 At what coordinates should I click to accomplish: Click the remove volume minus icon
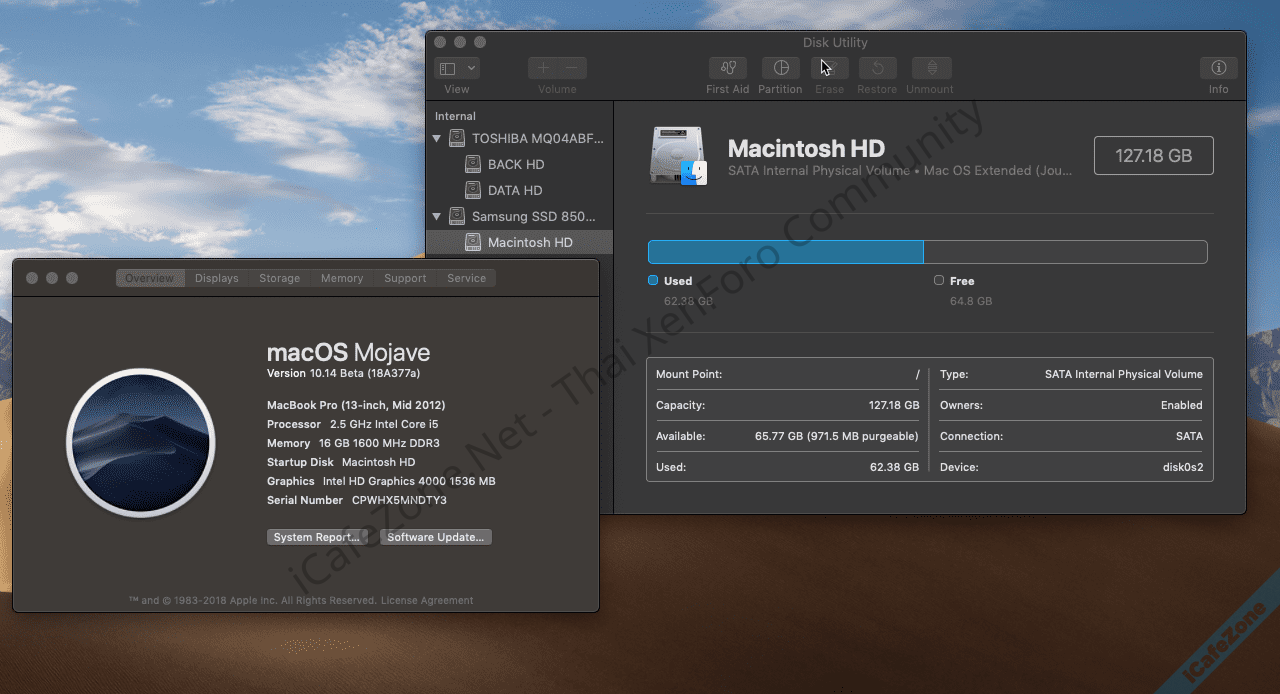tap(572, 68)
